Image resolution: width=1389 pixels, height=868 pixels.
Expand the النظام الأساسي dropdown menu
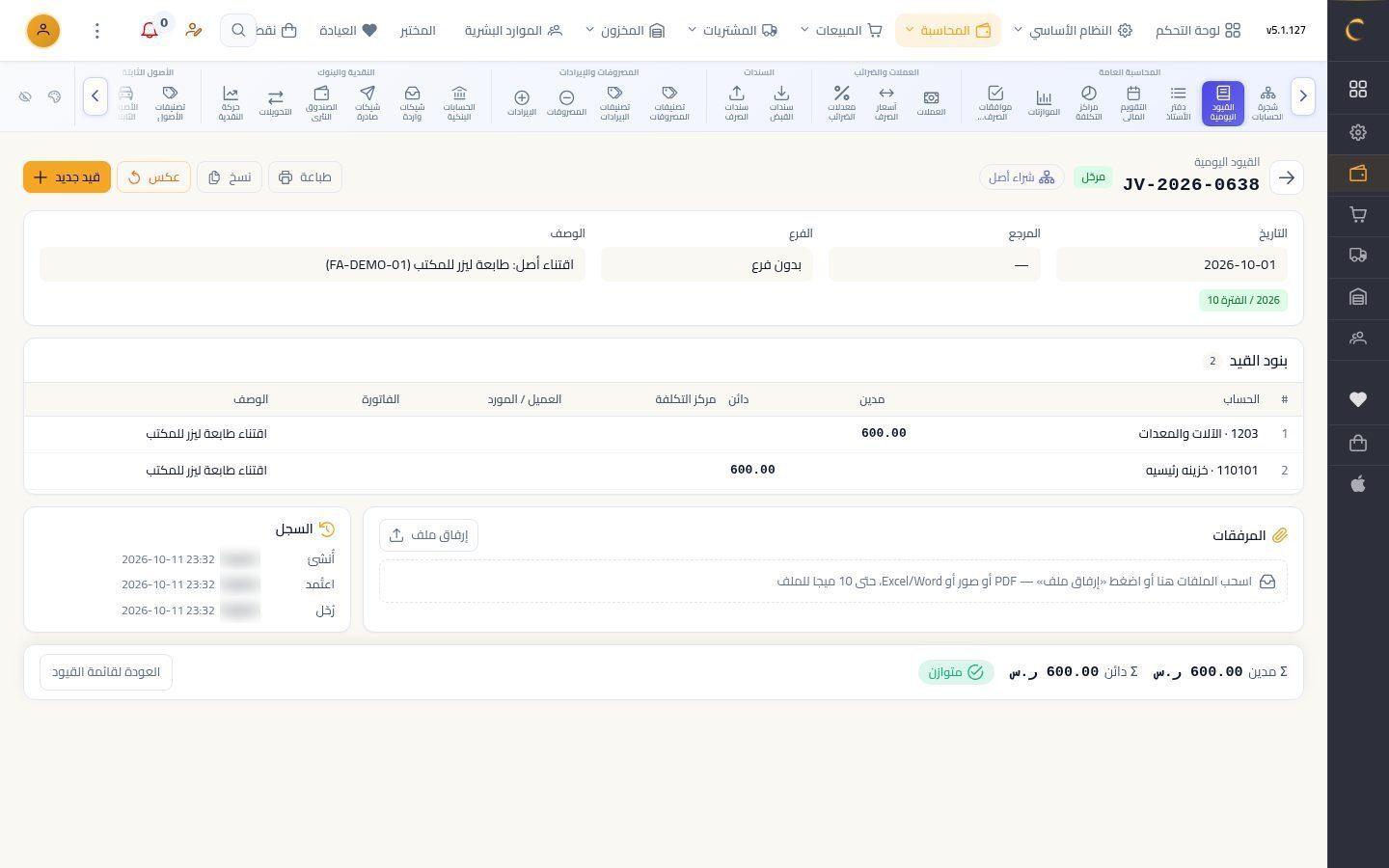point(1072,31)
